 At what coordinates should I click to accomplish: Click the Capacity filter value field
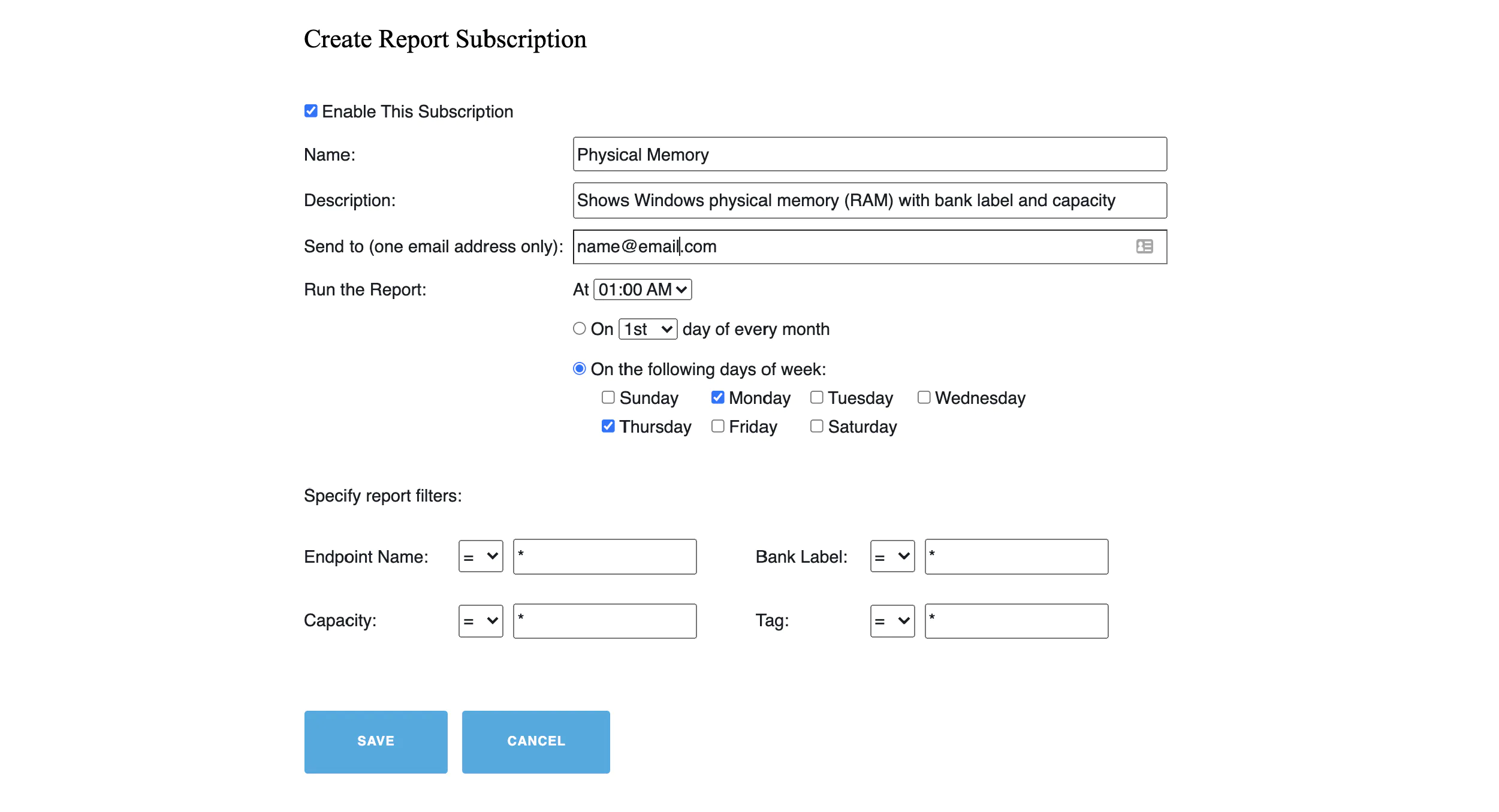coord(604,621)
